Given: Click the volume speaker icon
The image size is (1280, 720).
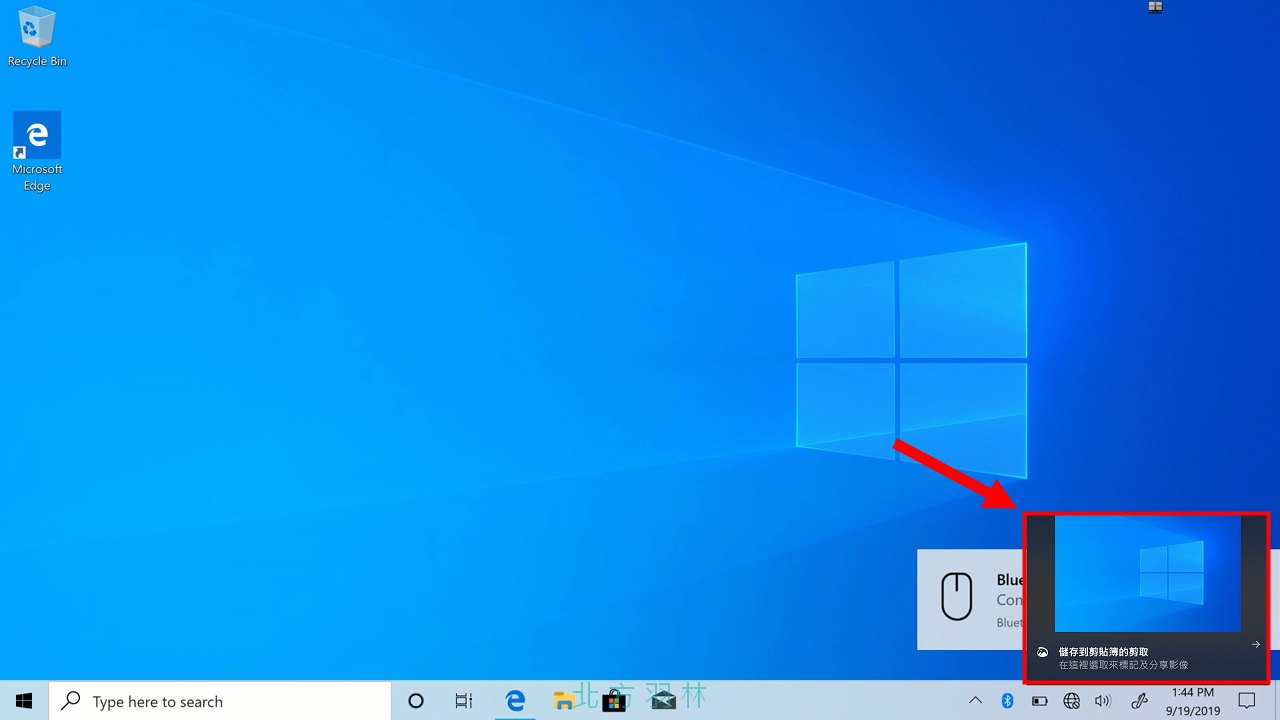Looking at the screenshot, I should pyautogui.click(x=1103, y=701).
